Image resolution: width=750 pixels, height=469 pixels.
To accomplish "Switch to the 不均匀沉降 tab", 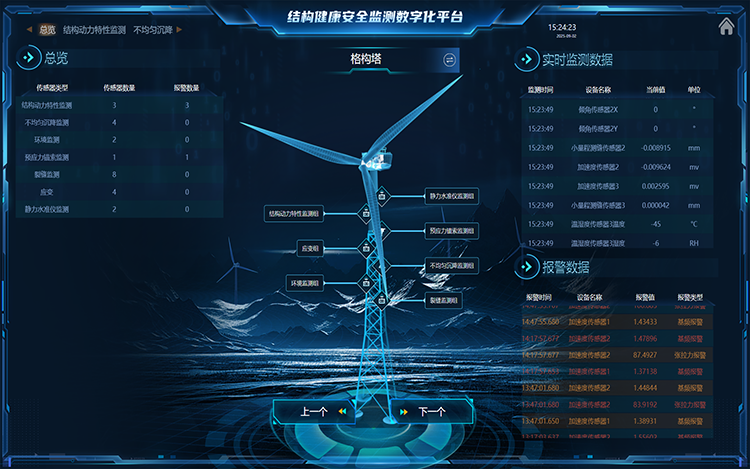I will point(152,30).
